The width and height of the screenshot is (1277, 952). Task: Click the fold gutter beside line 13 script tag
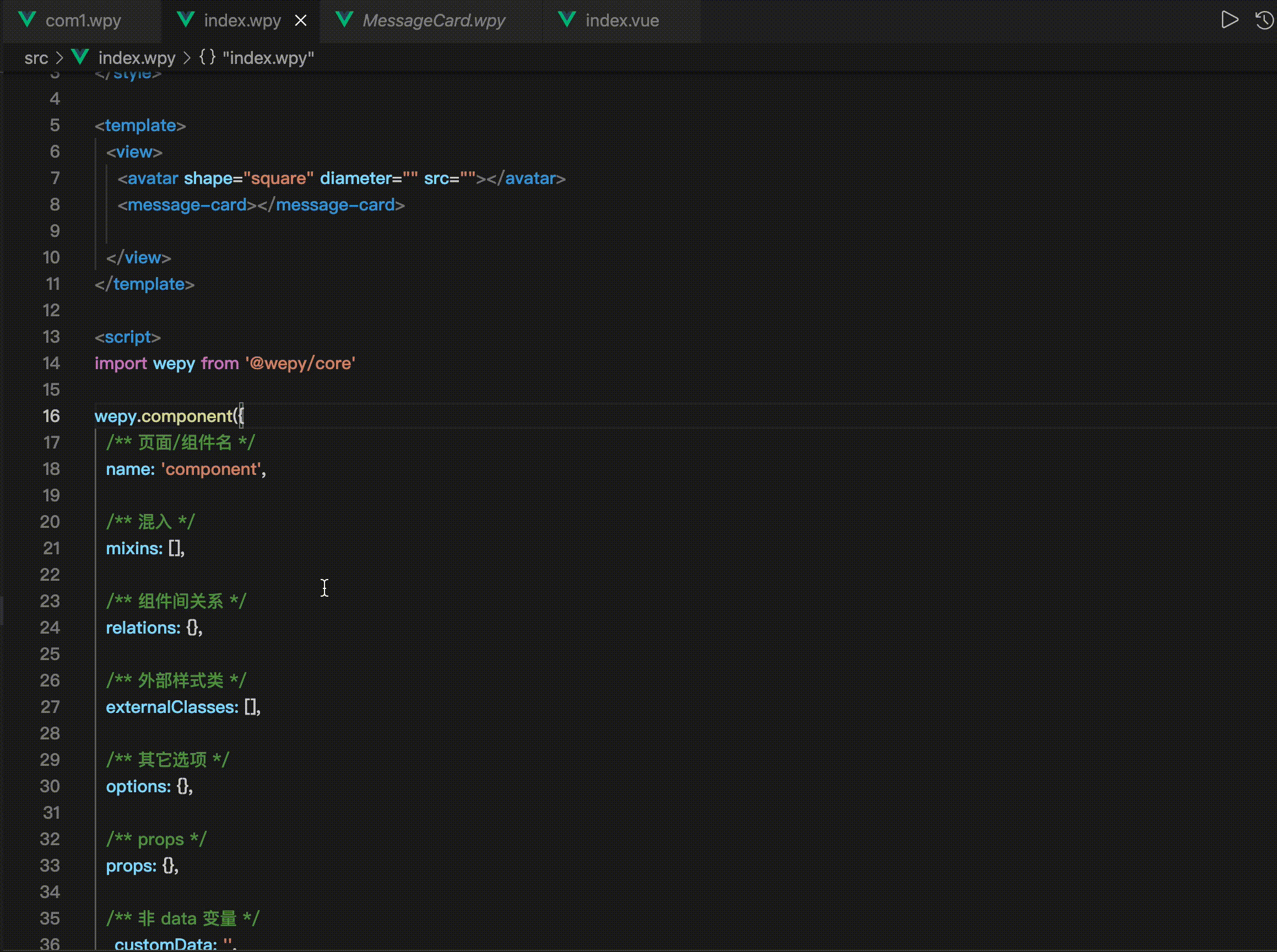[x=80, y=337]
